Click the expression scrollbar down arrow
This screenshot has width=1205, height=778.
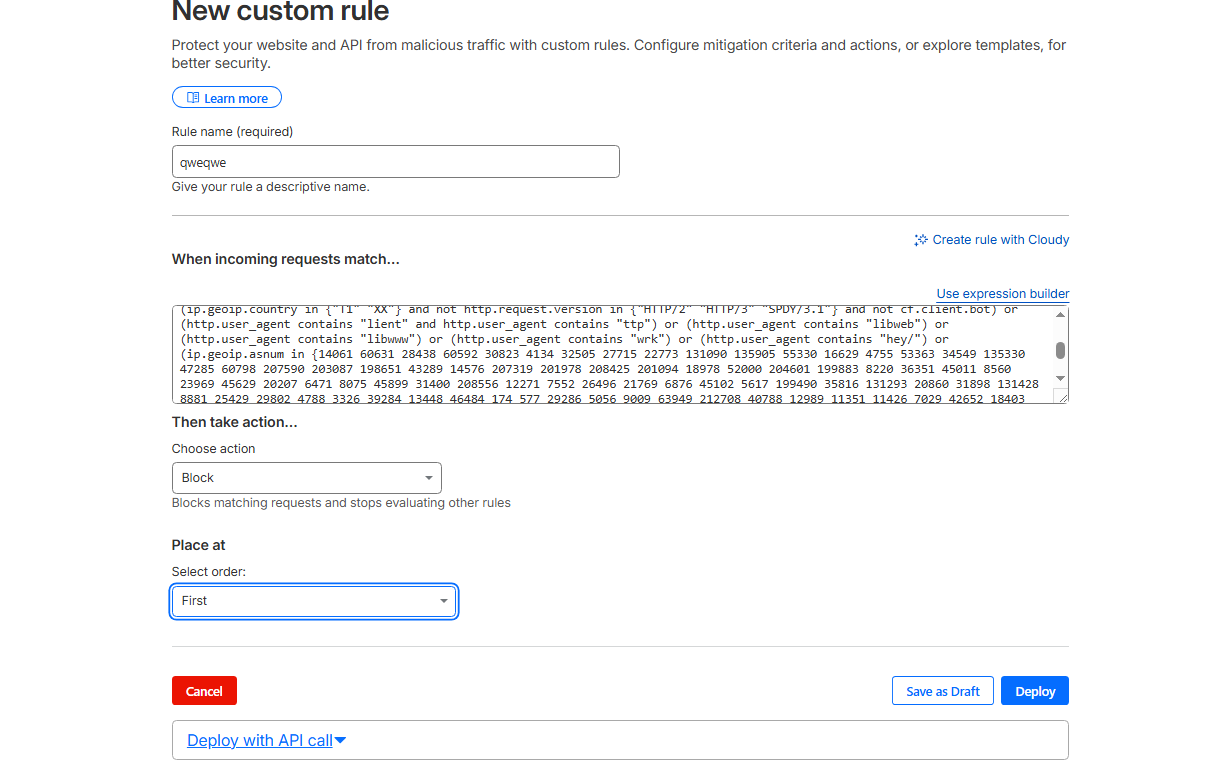tap(1061, 379)
